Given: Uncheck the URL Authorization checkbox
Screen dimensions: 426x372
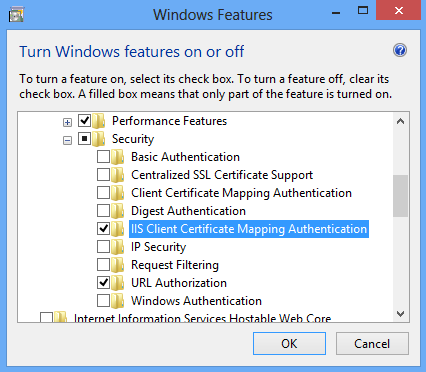Looking at the screenshot, I should point(103,282).
